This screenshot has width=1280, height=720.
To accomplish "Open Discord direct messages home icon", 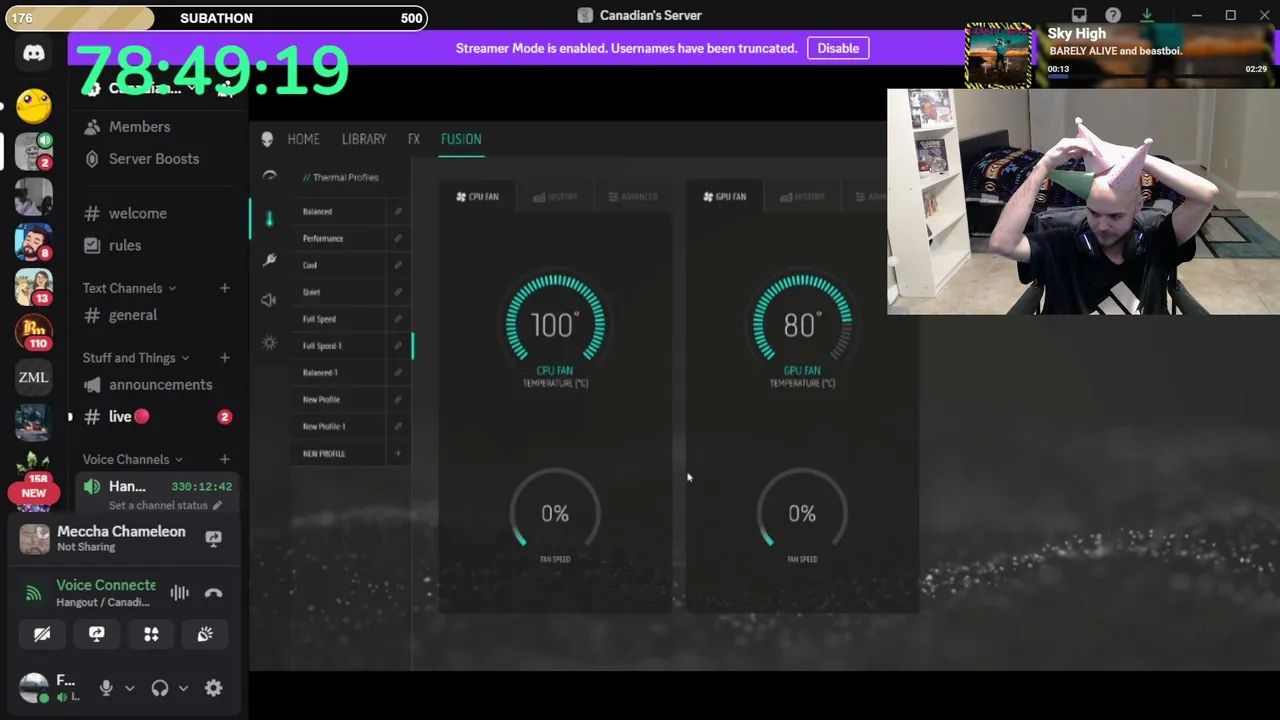I will coord(34,53).
